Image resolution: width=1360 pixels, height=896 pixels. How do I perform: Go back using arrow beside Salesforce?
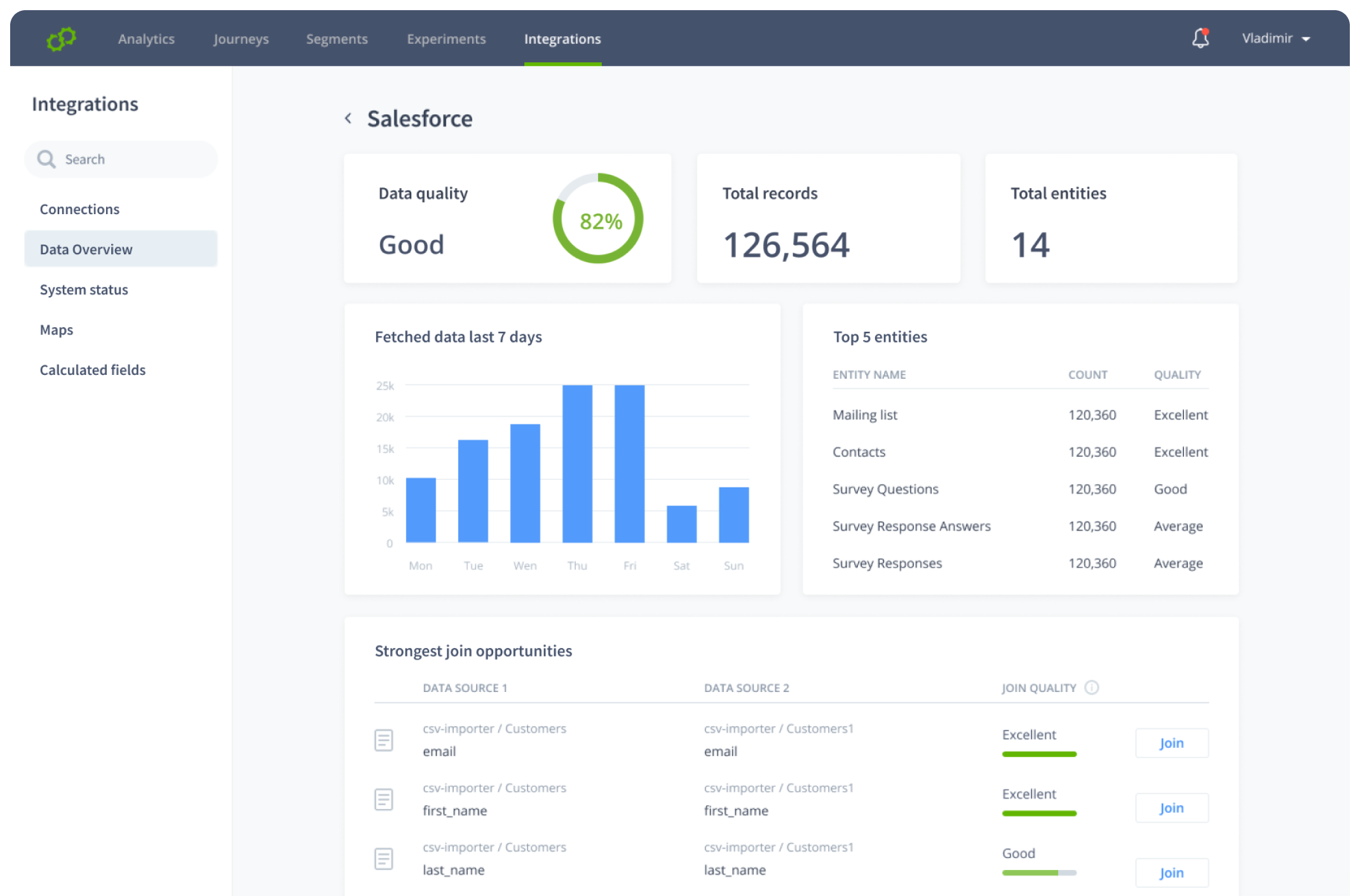point(348,118)
